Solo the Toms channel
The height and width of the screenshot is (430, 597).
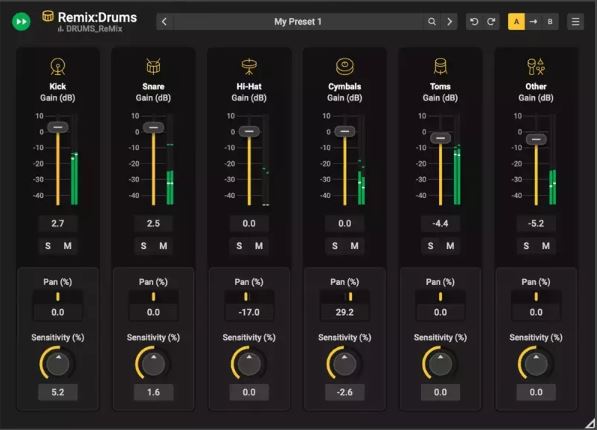(x=430, y=246)
